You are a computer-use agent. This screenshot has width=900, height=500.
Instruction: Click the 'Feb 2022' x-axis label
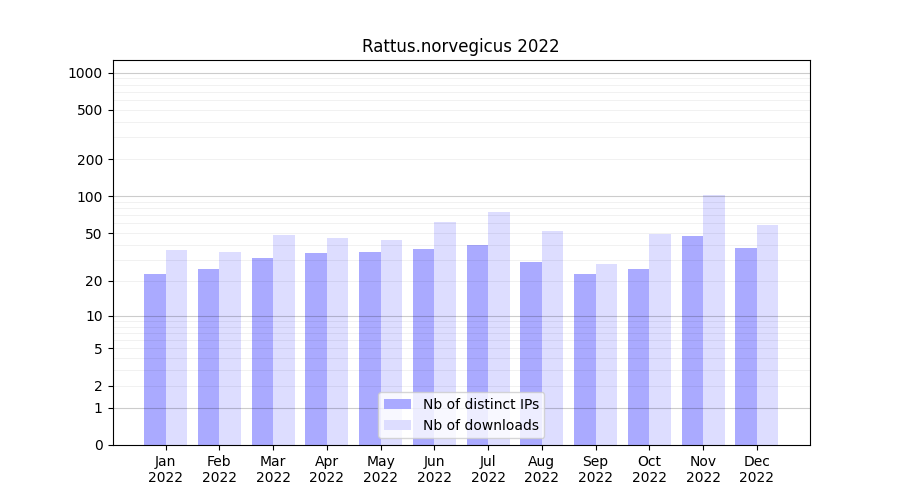click(x=219, y=469)
